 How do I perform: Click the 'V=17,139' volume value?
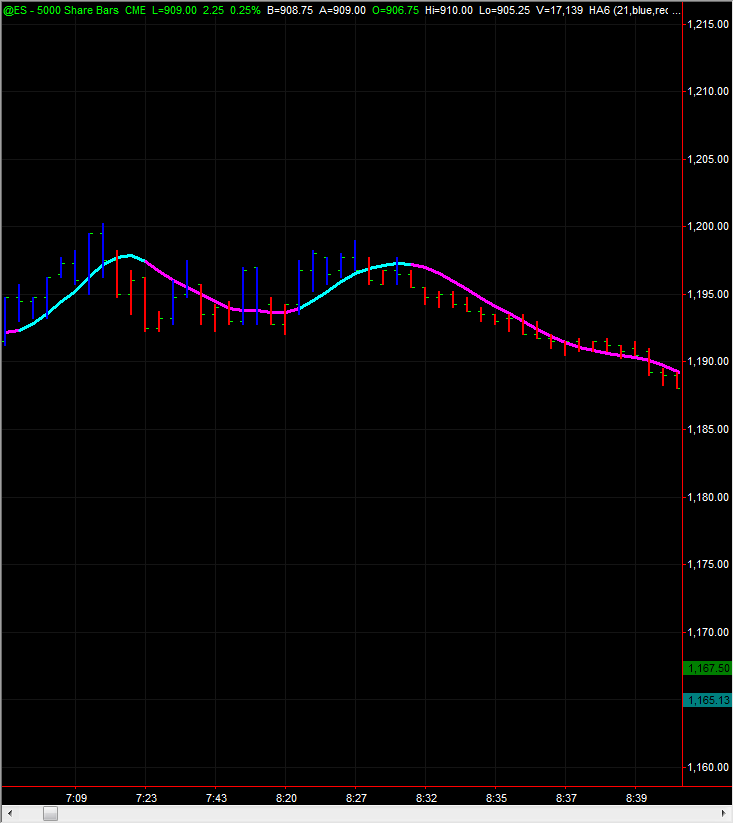[x=560, y=10]
